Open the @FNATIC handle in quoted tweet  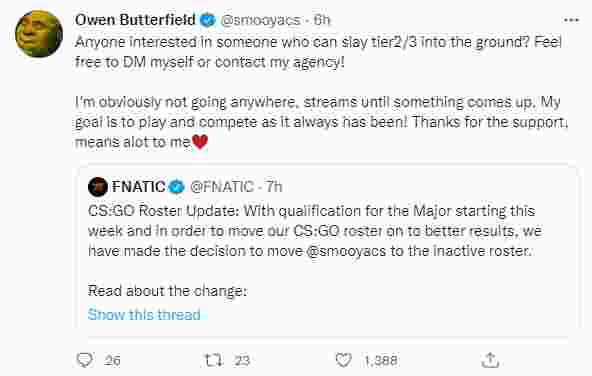click(222, 187)
